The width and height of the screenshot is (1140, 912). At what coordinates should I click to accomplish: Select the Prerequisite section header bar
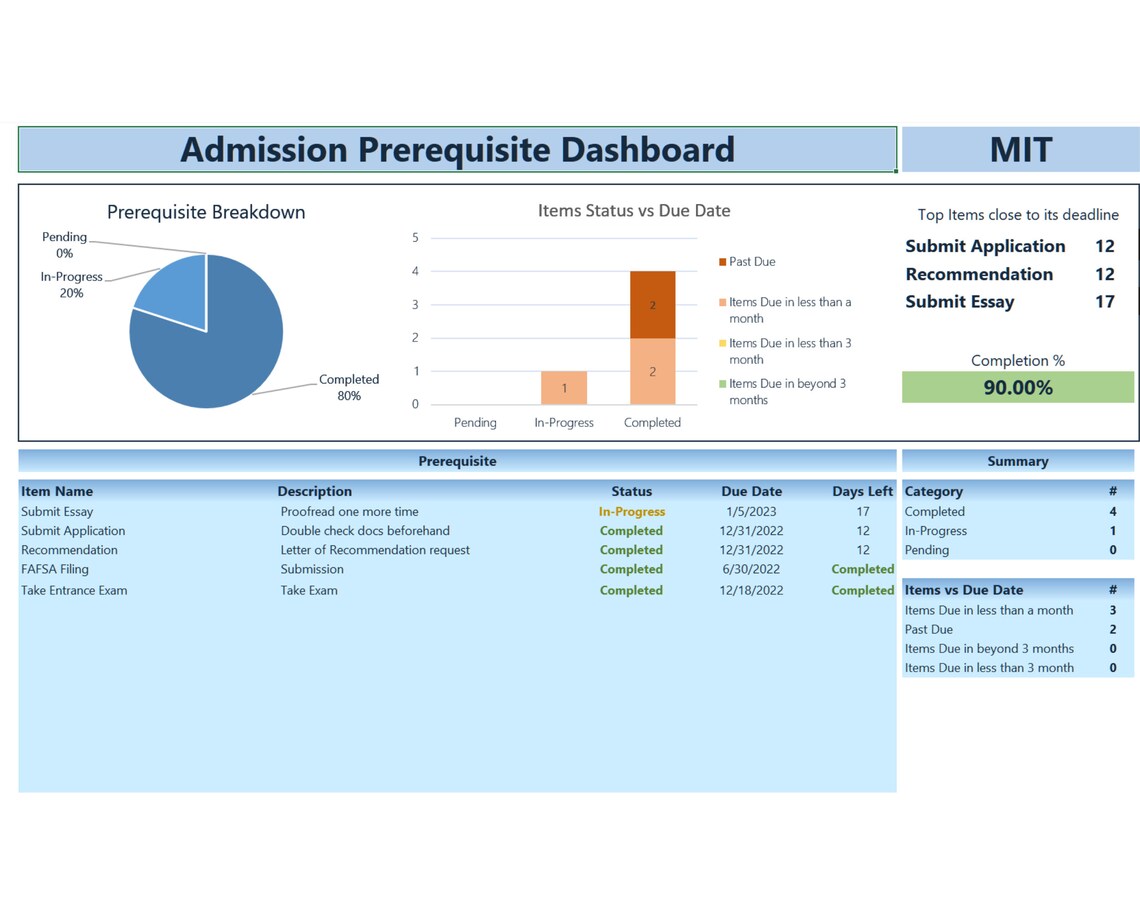click(x=457, y=461)
